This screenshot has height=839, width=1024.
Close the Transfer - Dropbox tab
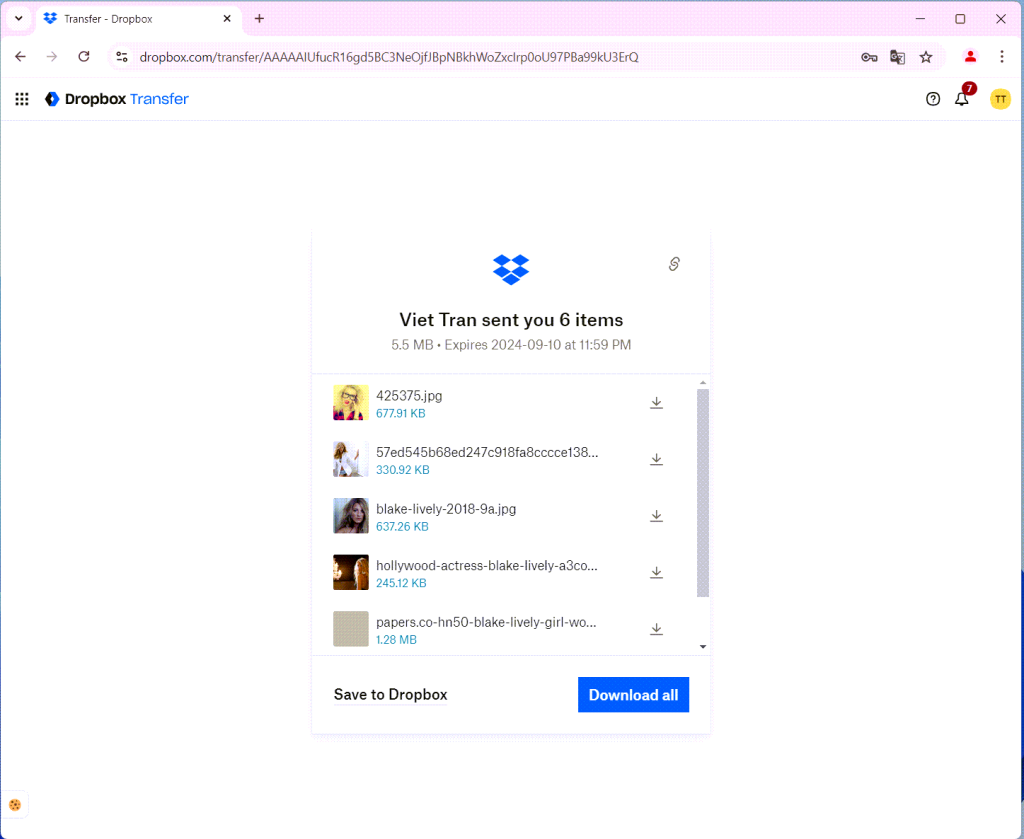tap(227, 18)
